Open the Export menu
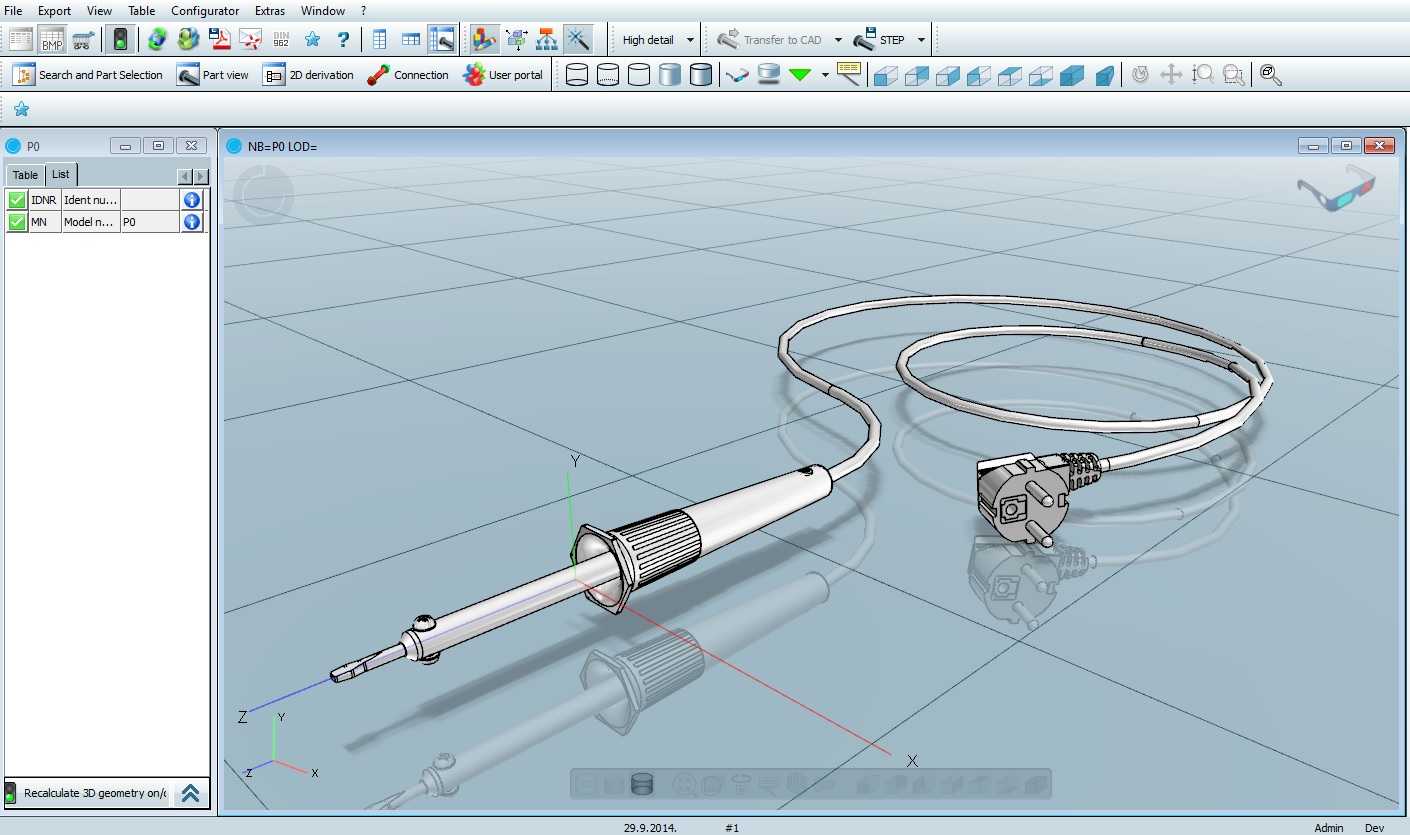1410x835 pixels. [54, 11]
